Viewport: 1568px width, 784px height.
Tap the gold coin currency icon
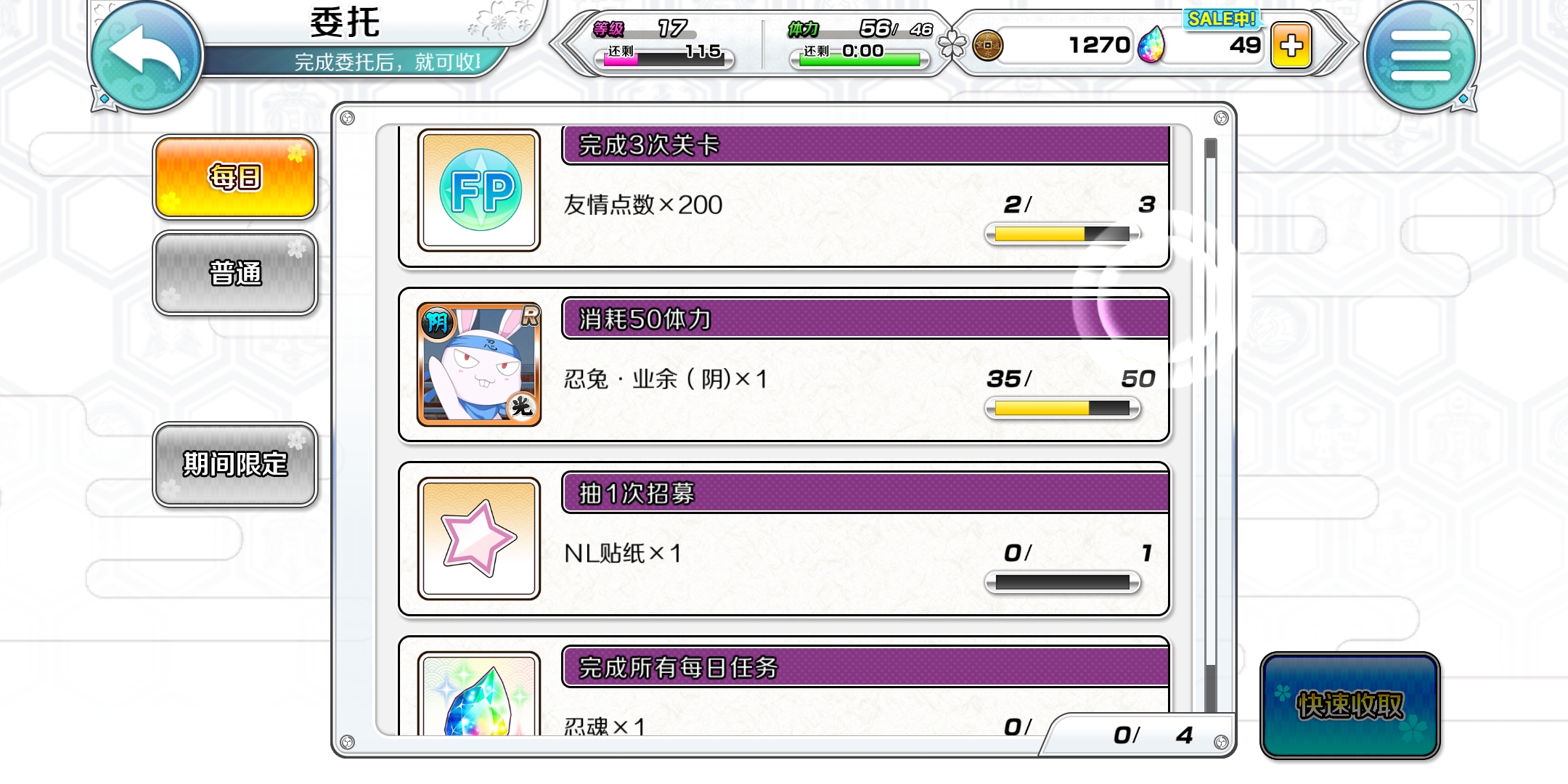click(x=987, y=46)
